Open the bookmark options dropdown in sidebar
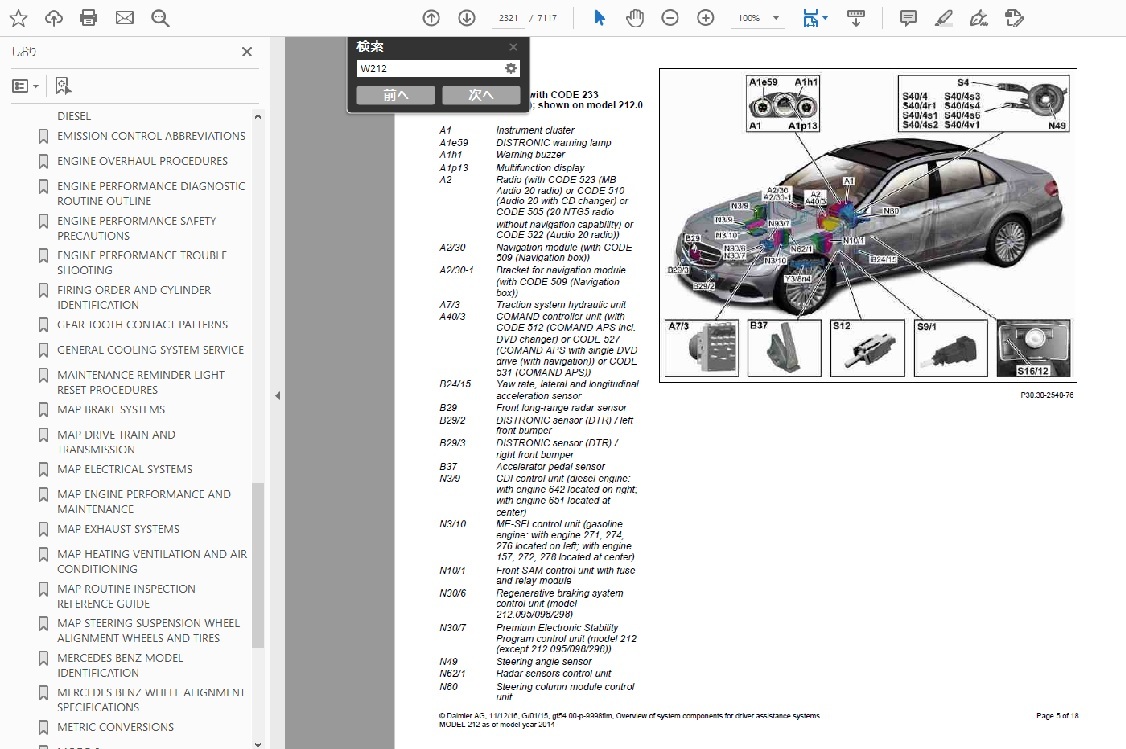 click(24, 85)
